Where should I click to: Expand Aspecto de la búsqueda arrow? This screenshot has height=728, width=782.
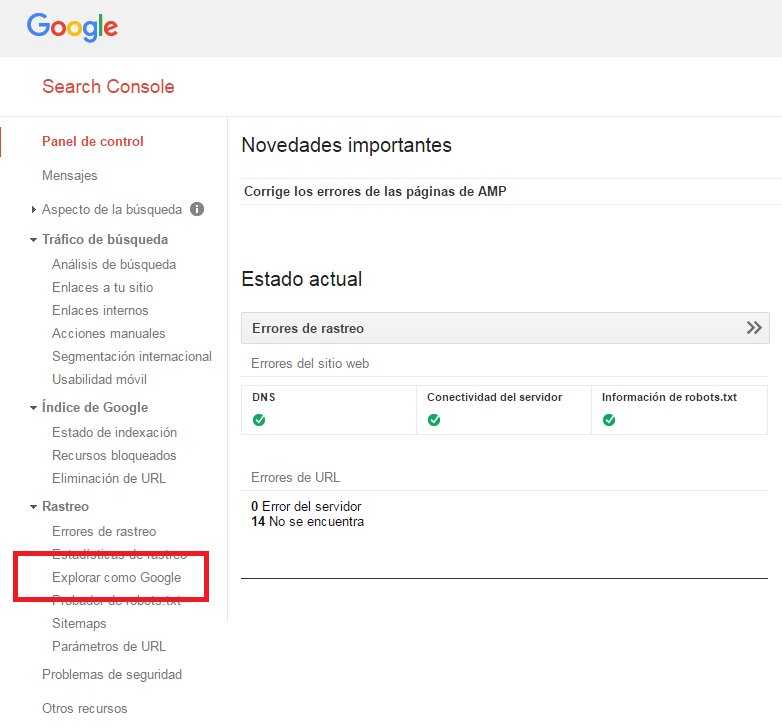[x=33, y=209]
